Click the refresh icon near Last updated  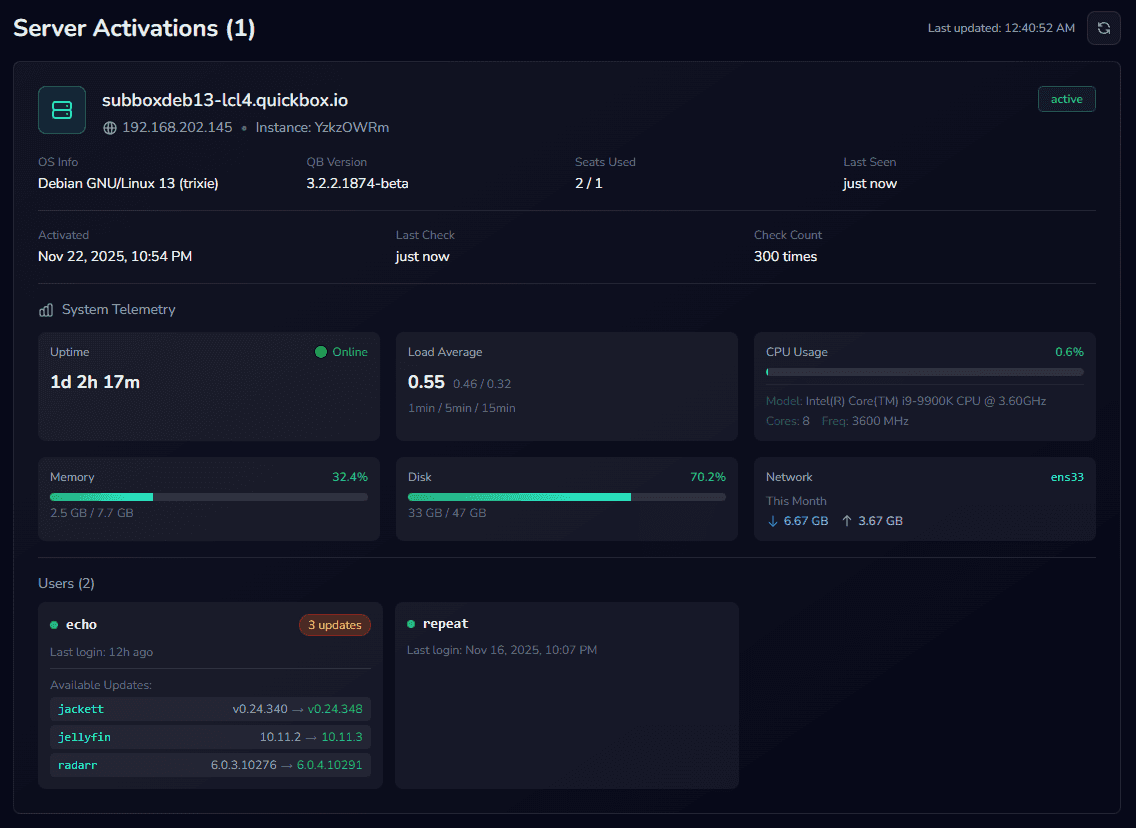pos(1104,28)
